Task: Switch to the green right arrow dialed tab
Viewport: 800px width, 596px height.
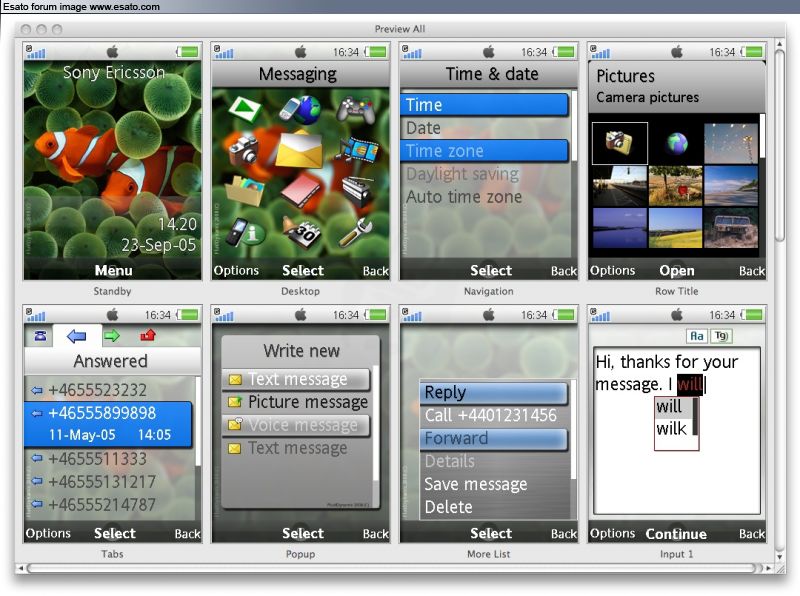Action: pos(112,336)
